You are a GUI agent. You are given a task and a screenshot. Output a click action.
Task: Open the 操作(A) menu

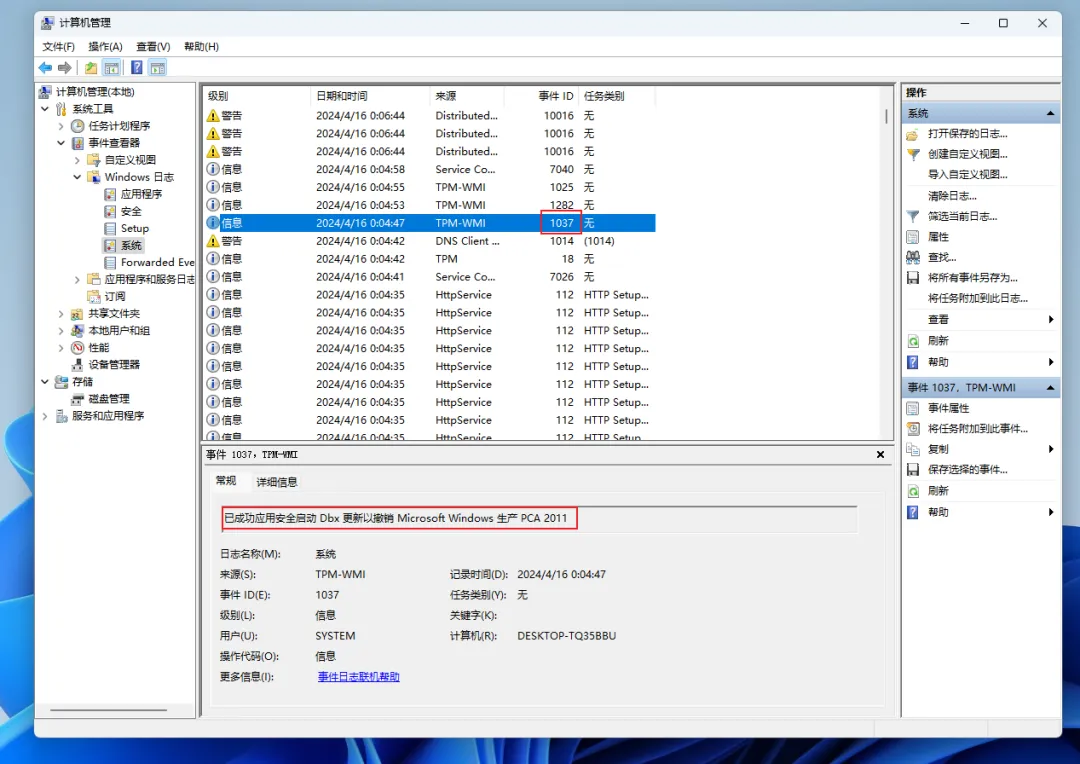point(105,46)
